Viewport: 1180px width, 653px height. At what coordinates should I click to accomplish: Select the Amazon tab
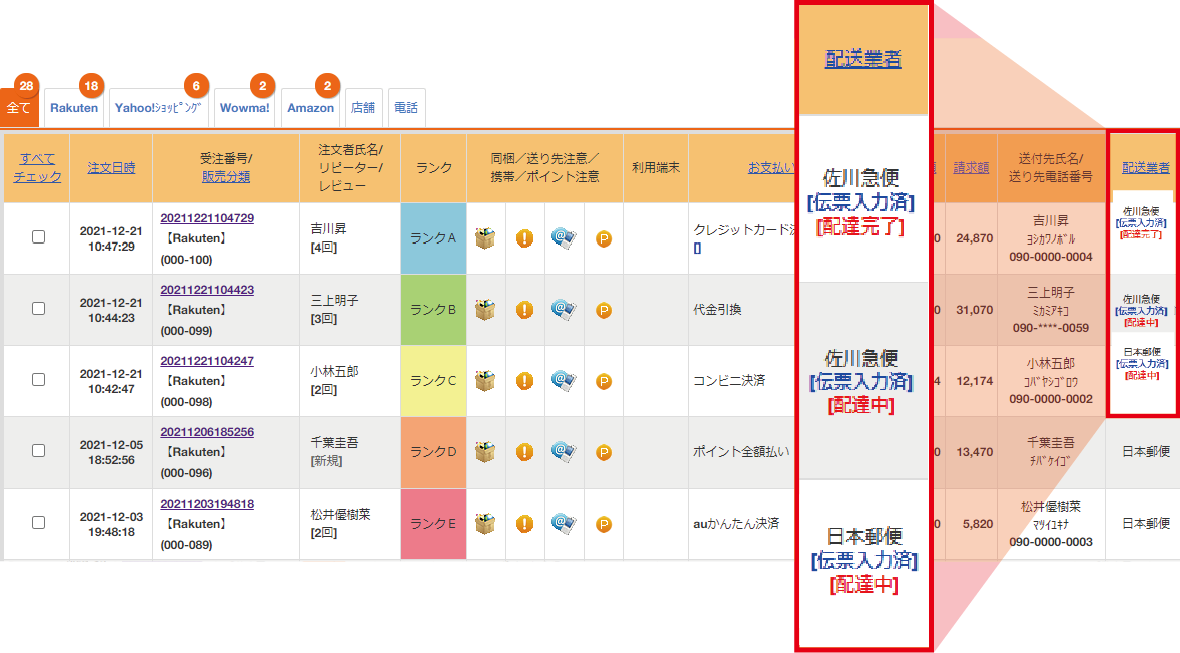tap(310, 108)
